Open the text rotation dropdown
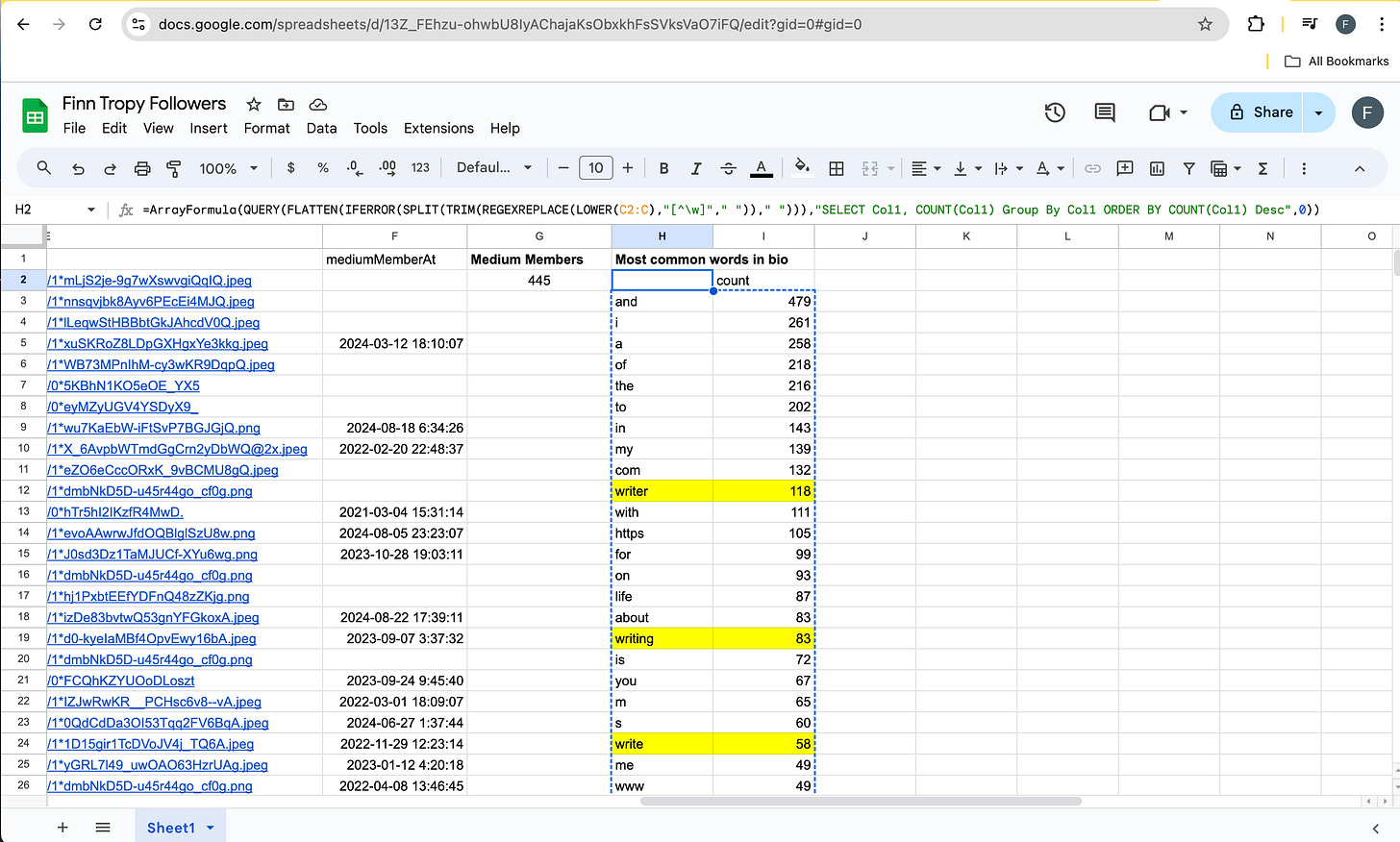This screenshot has width=1400, height=842. [x=1050, y=168]
